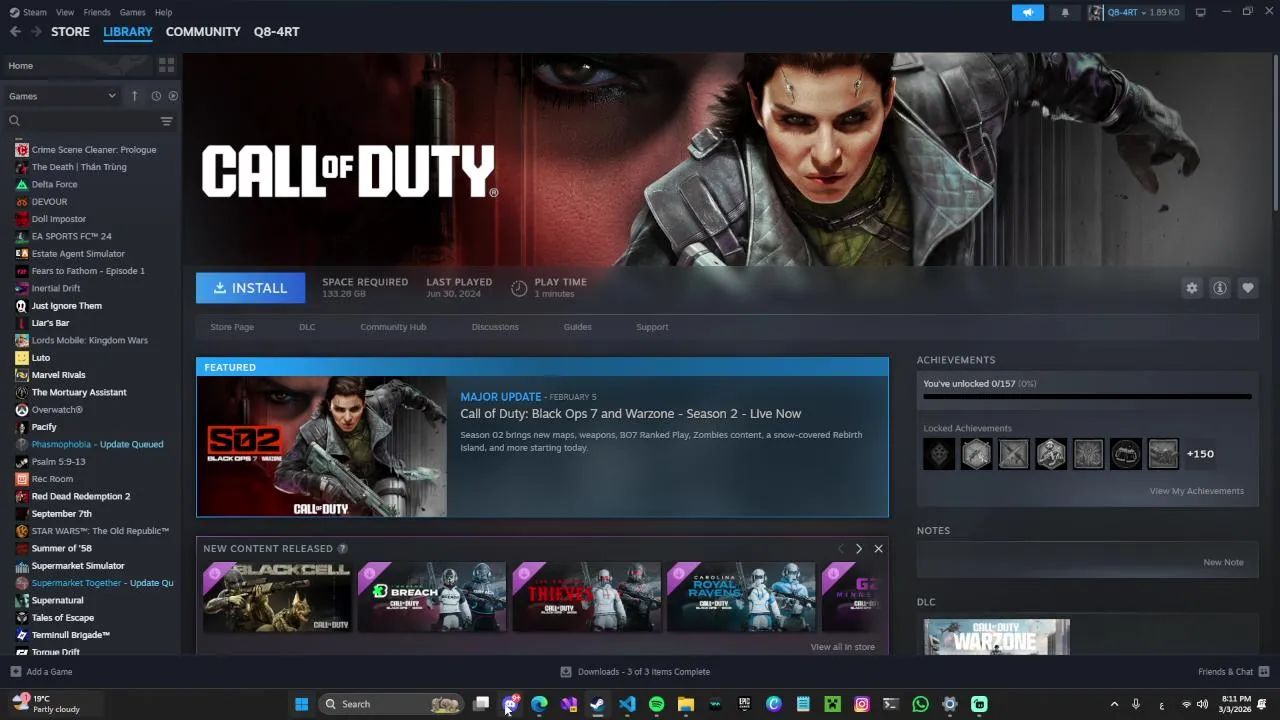Click the announcements megaphone button
1280x720 pixels.
click(x=1027, y=12)
